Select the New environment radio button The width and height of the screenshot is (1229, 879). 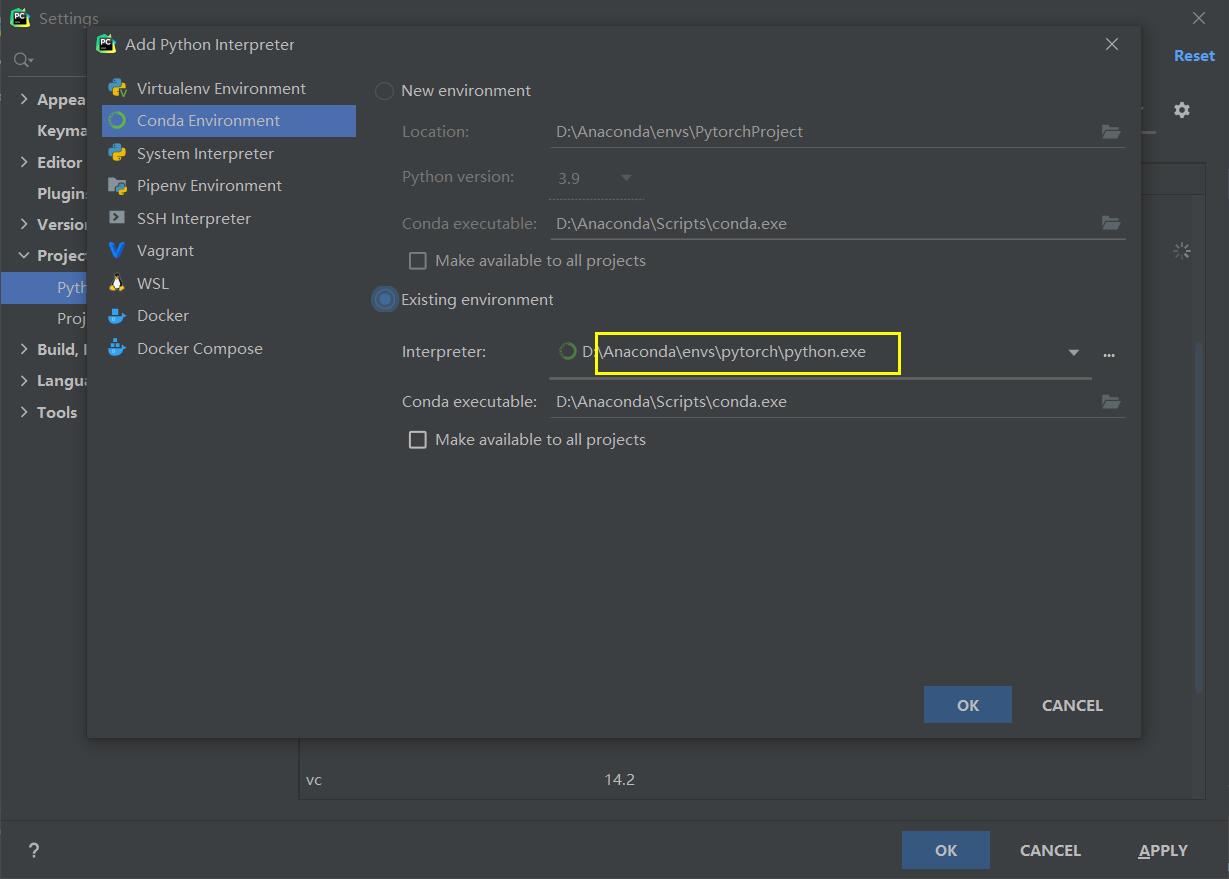pos(384,91)
